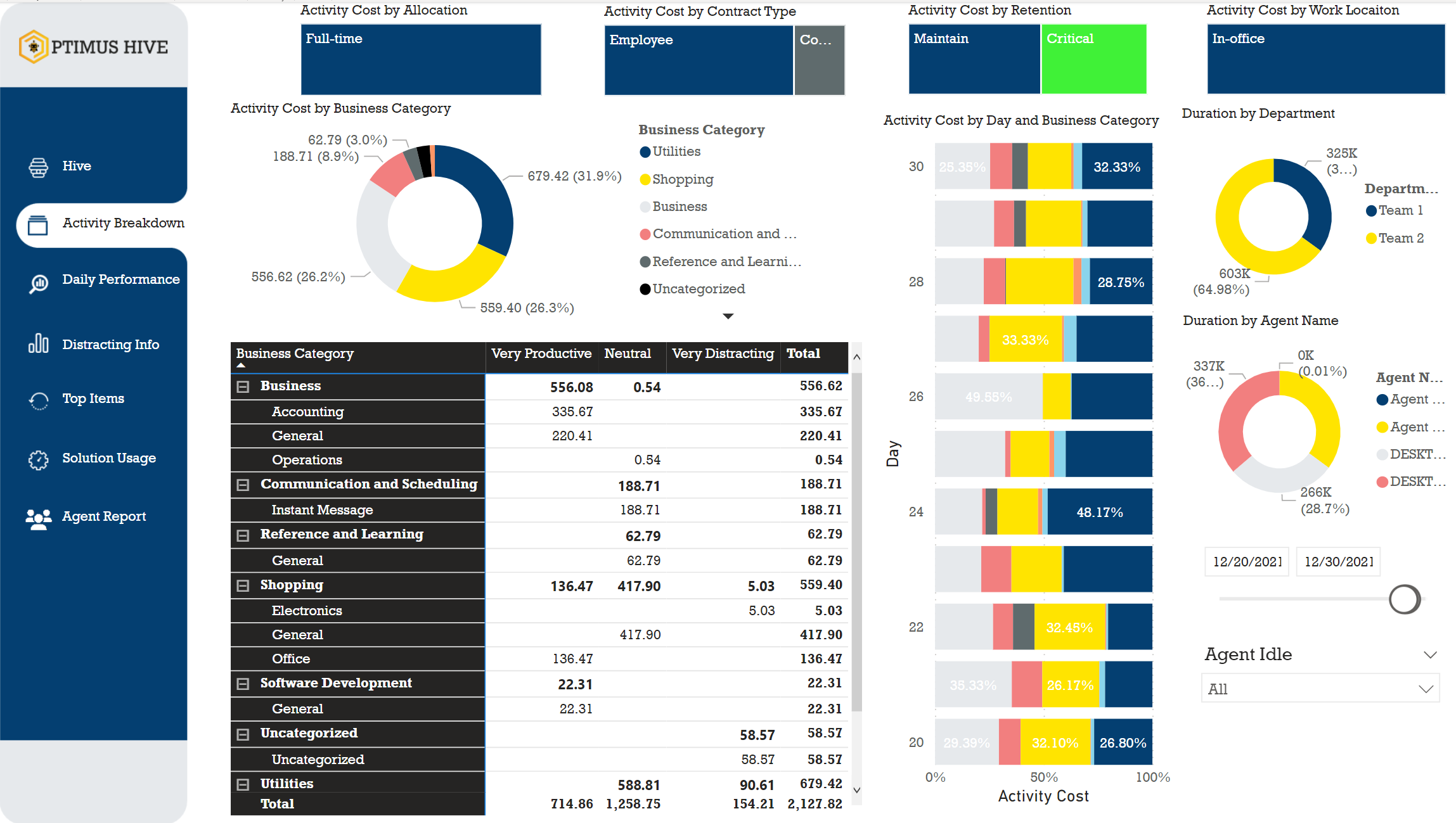This screenshot has height=823, width=1456.
Task: Open the Agent Idle All dropdown
Action: pyautogui.click(x=1320, y=689)
